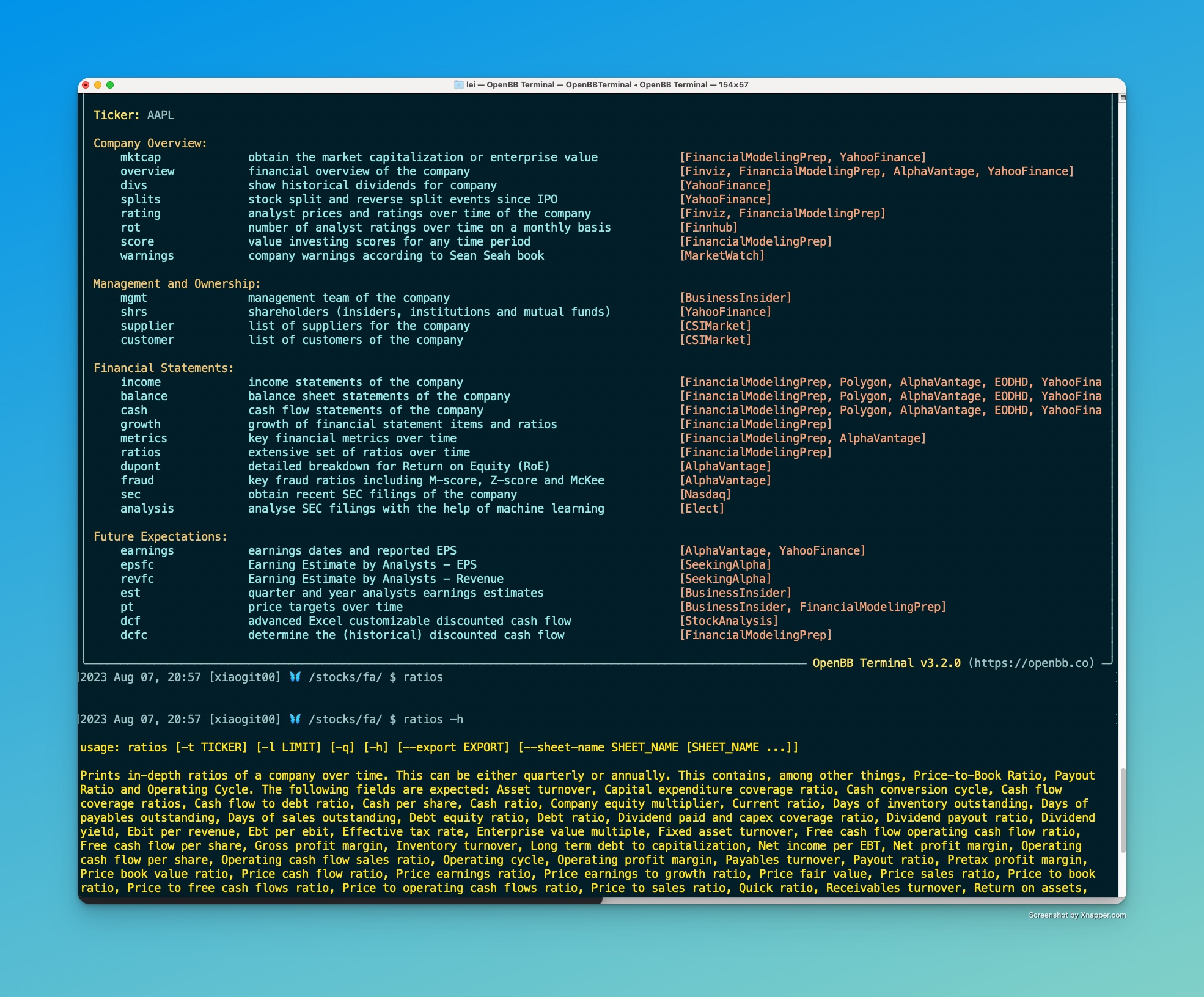Click the [Nasdaq] source tag next to sec
Viewport: 1204px width, 997px height.
(x=706, y=494)
